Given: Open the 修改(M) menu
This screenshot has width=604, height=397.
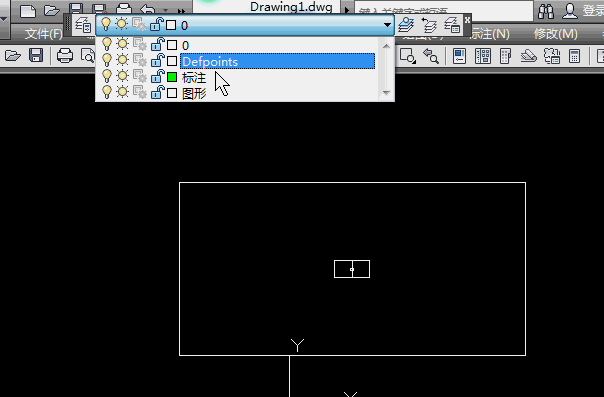Looking at the screenshot, I should 555,34.
